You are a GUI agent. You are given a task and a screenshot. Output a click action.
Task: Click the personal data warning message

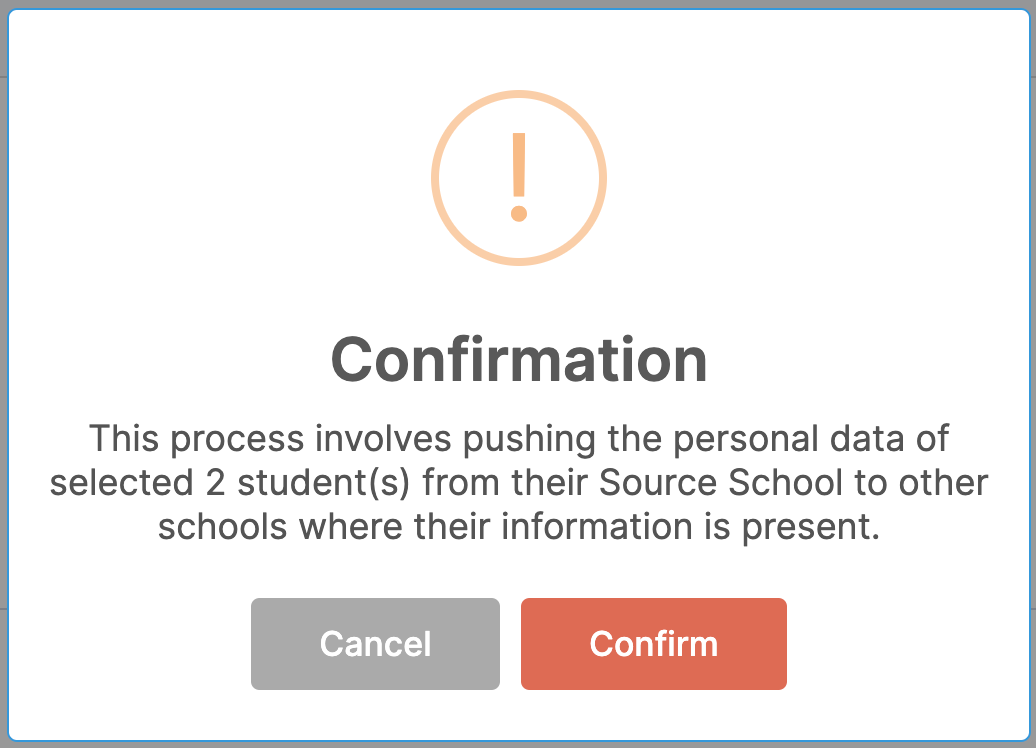(x=519, y=482)
